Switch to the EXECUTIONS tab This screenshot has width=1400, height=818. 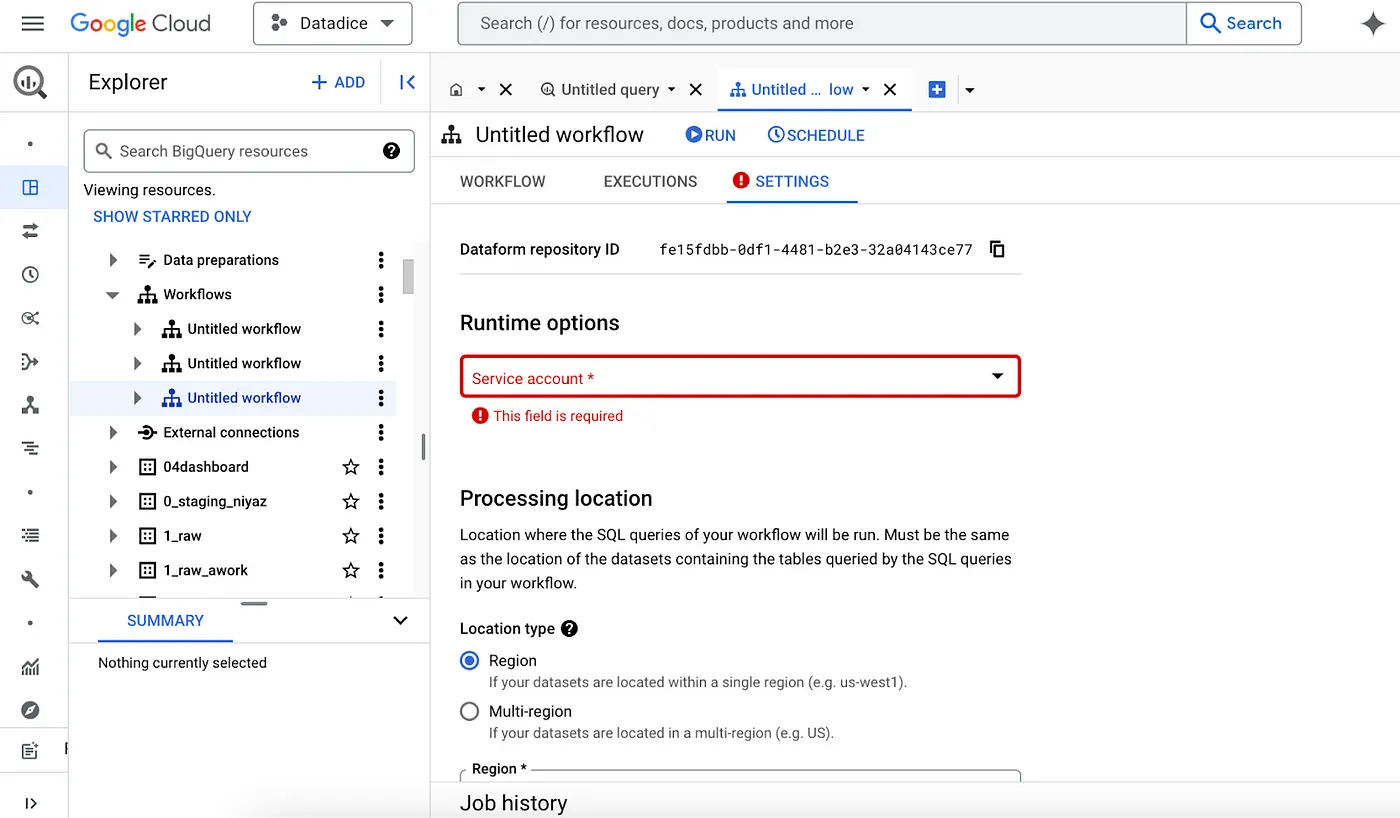coord(650,181)
